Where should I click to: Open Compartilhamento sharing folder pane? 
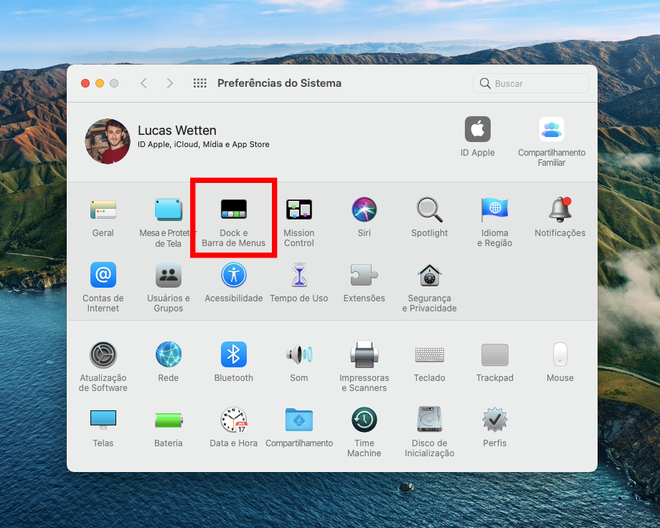(299, 420)
